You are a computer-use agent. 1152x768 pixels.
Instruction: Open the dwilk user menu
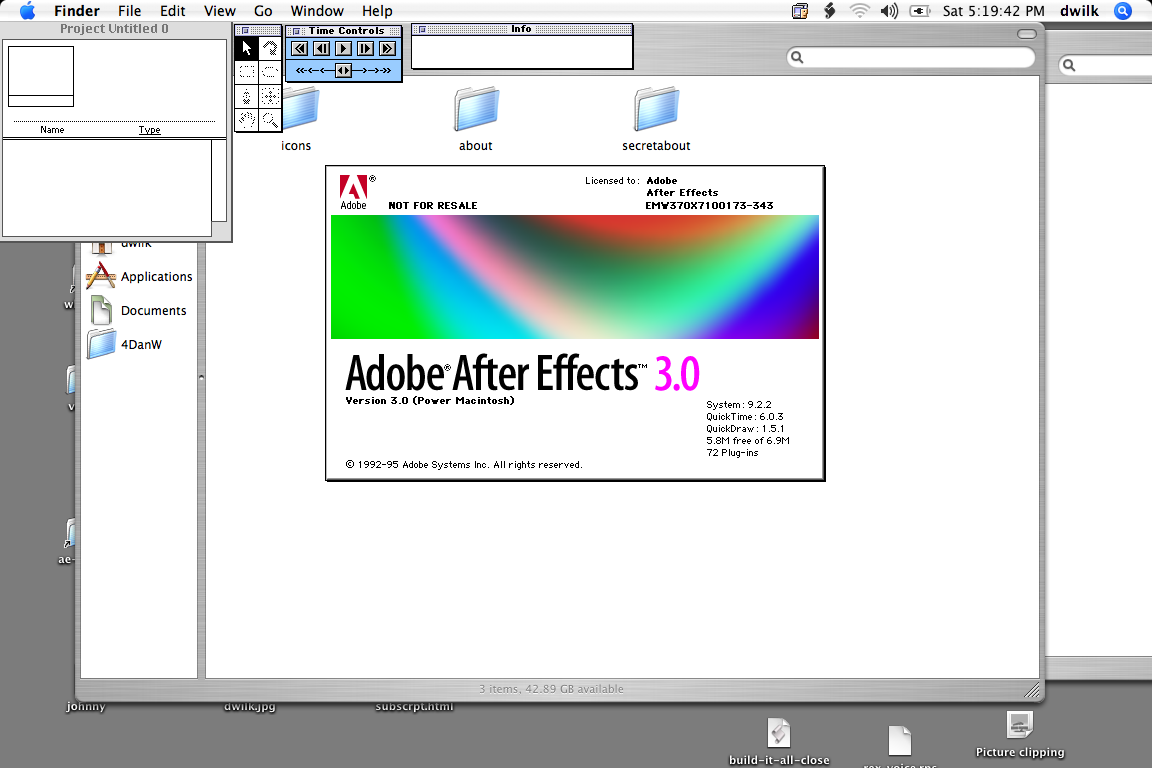[1079, 11]
